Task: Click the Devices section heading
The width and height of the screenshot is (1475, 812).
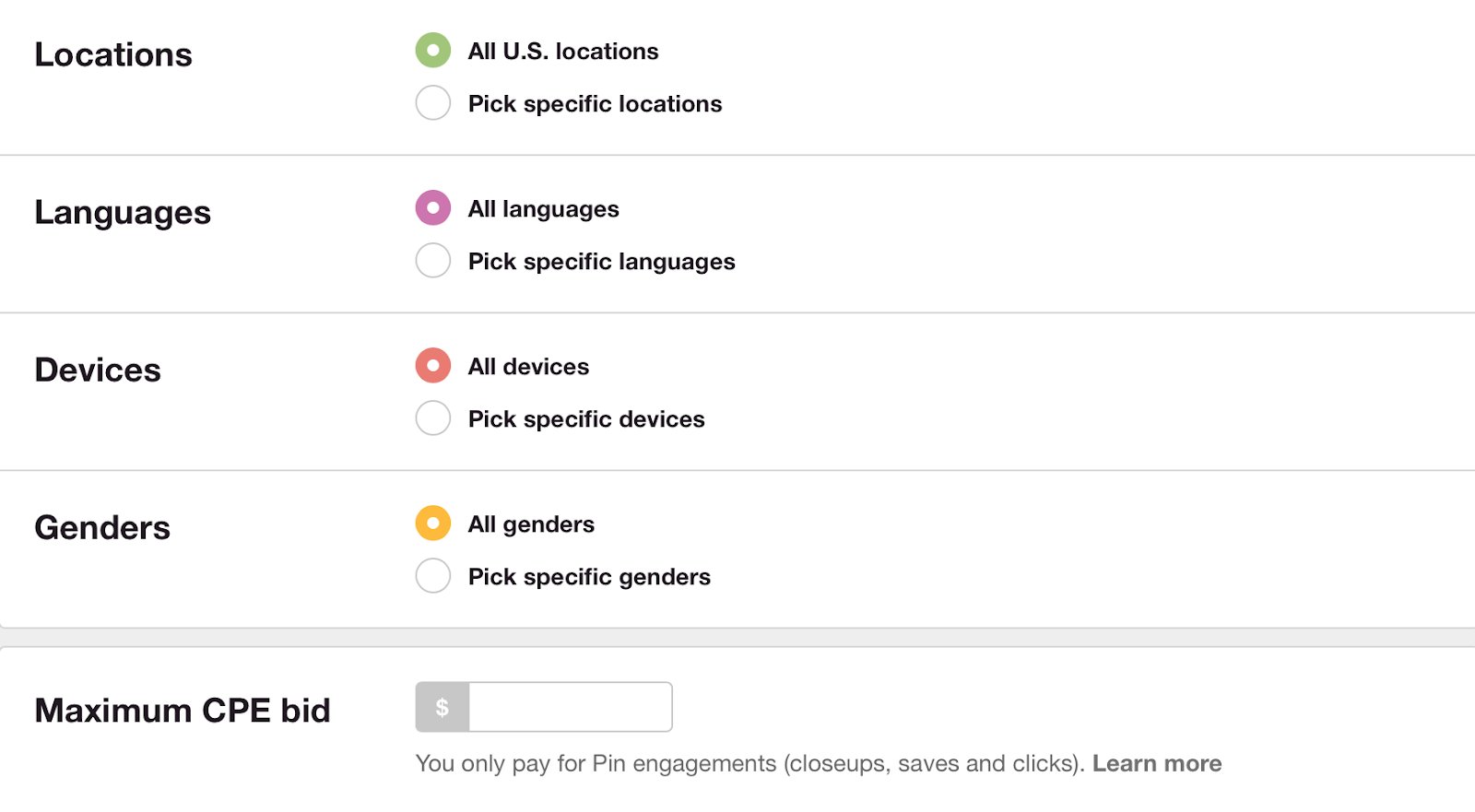Action: pyautogui.click(x=98, y=371)
